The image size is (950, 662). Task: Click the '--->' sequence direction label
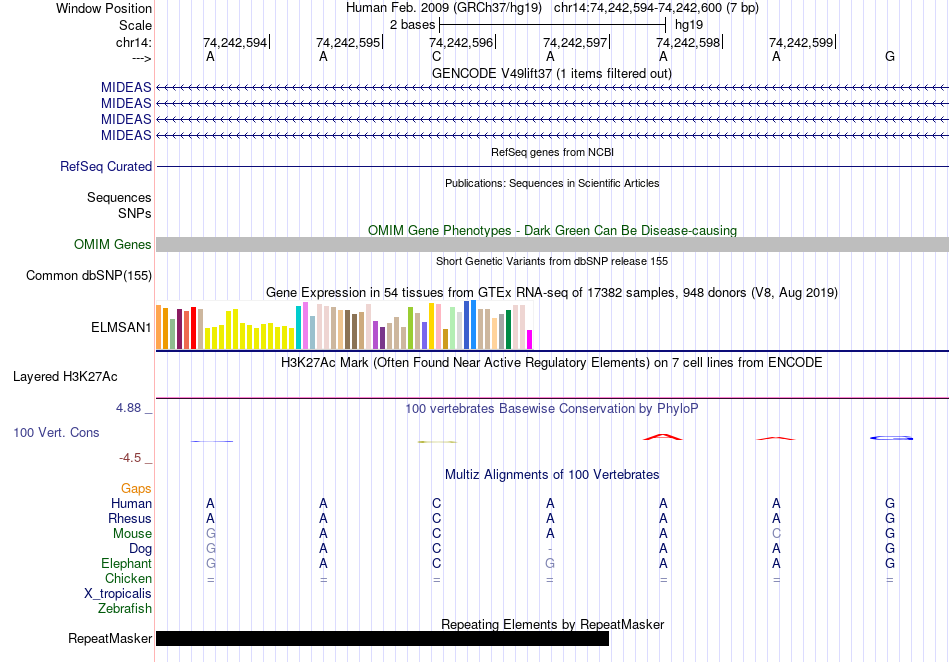tap(141, 58)
